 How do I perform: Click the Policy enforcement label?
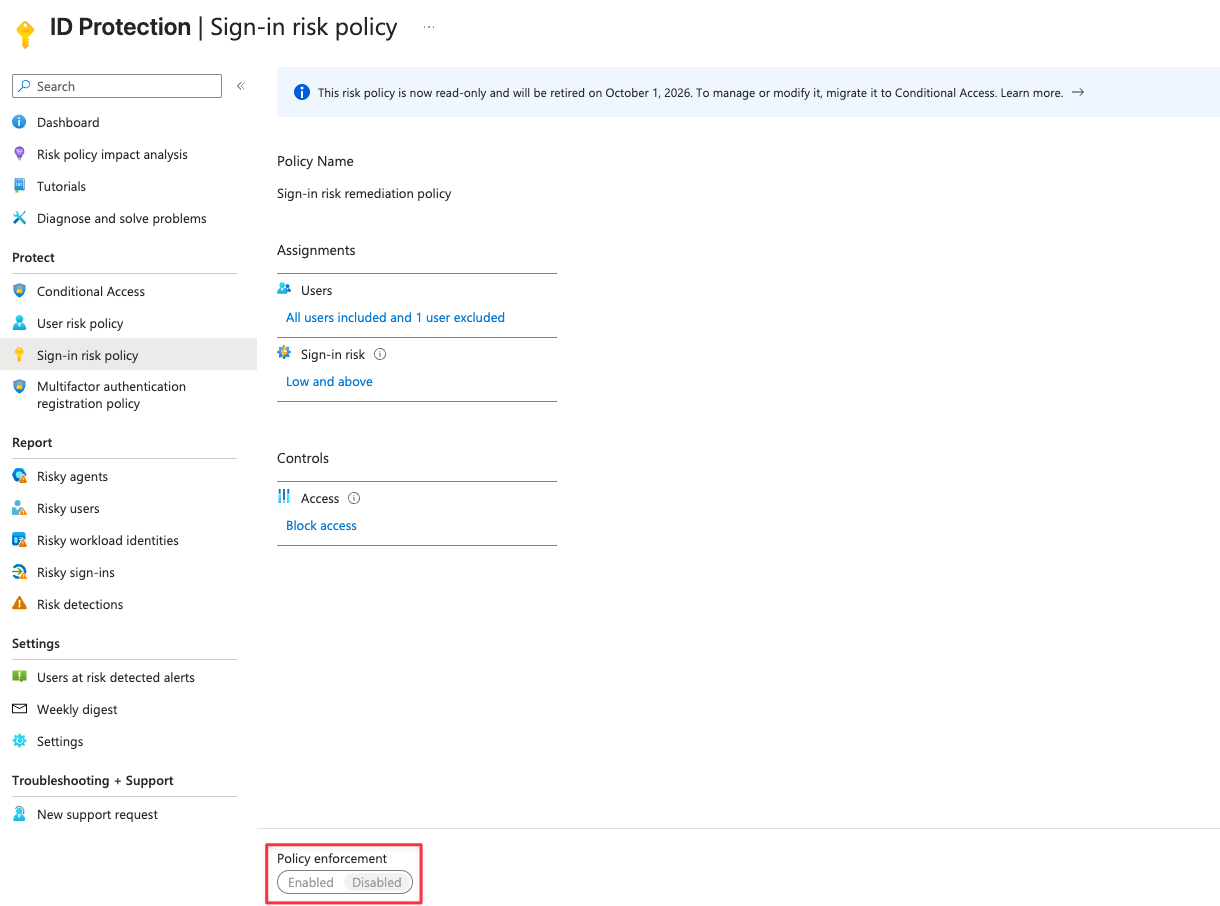tap(332, 858)
